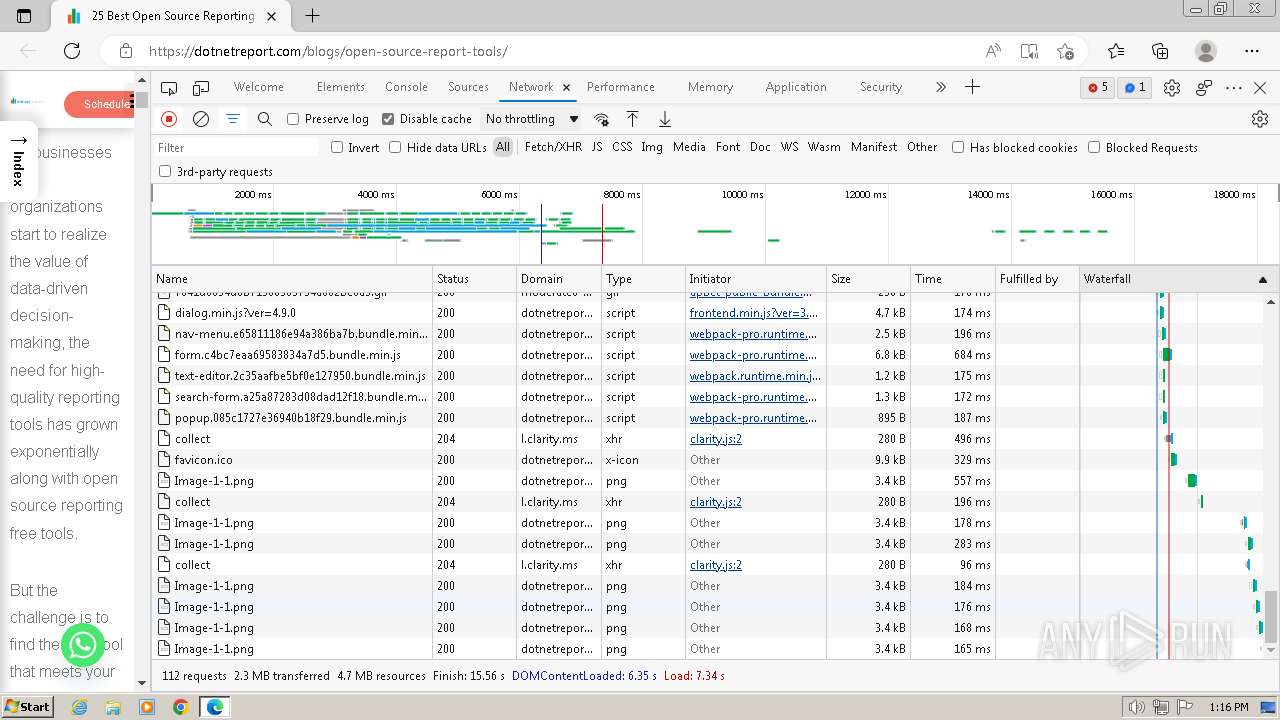Switch to the Application tab

pos(796,87)
